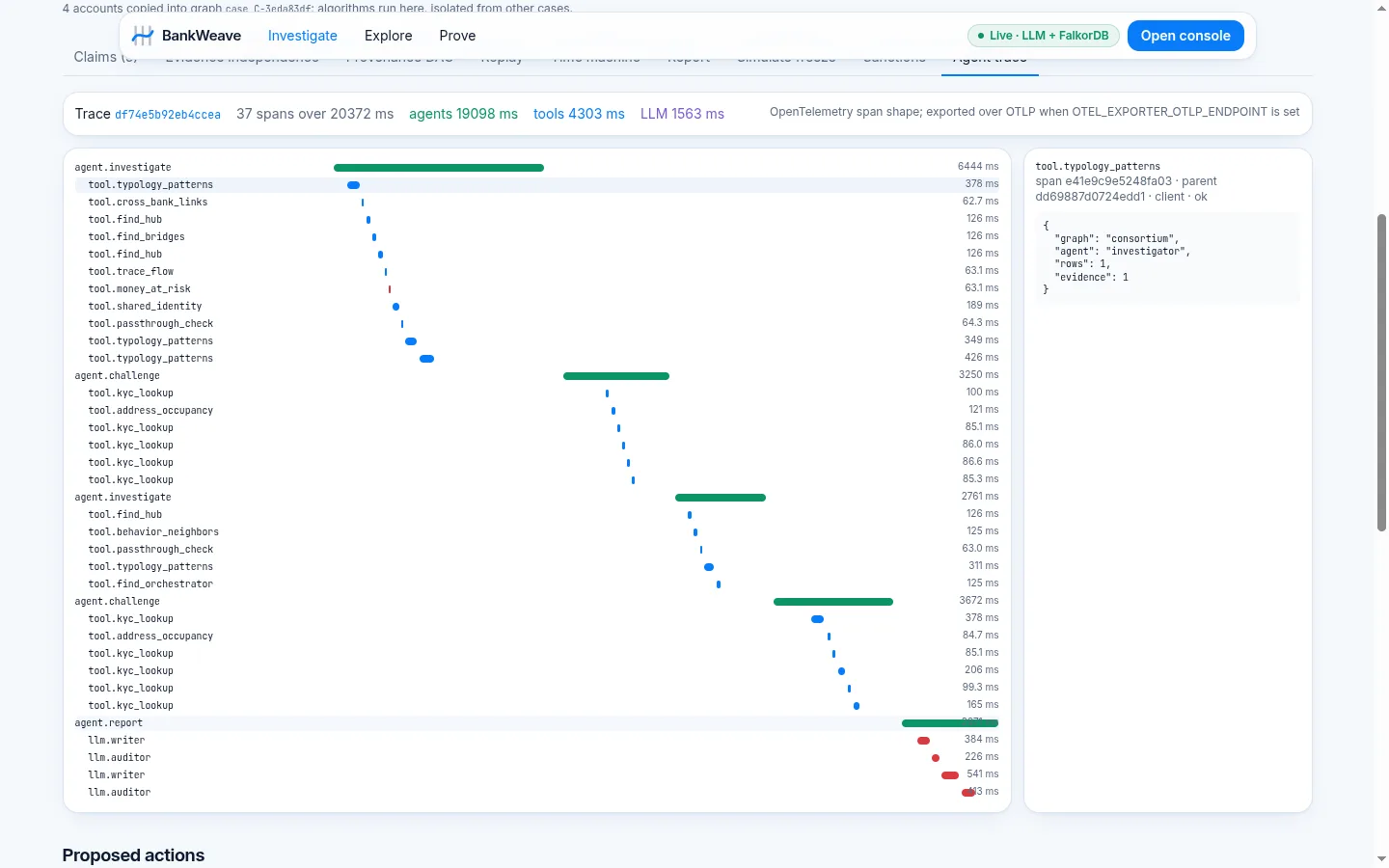Click the BankWeave logo icon
1389x868 pixels.
tap(143, 36)
